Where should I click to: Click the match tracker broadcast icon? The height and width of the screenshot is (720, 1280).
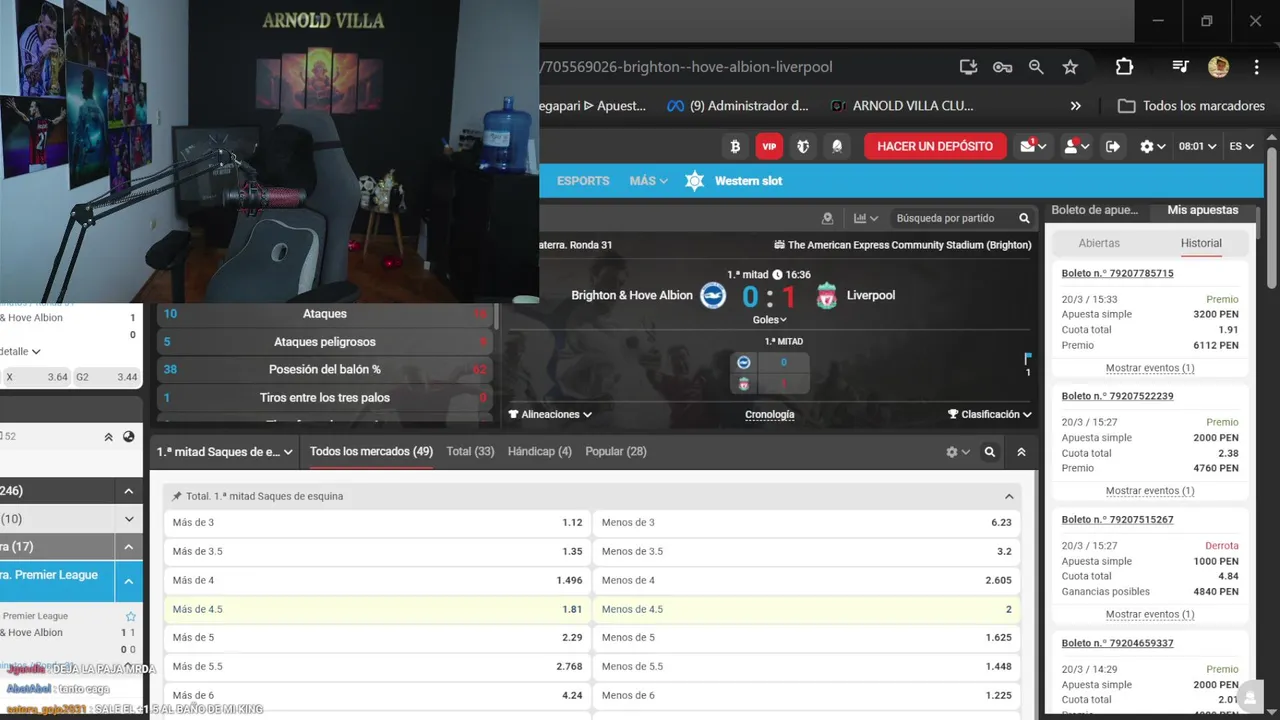coord(827,218)
